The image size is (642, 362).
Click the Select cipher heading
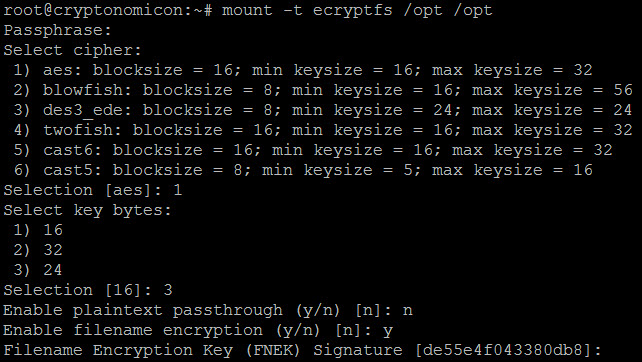[x=72, y=51]
